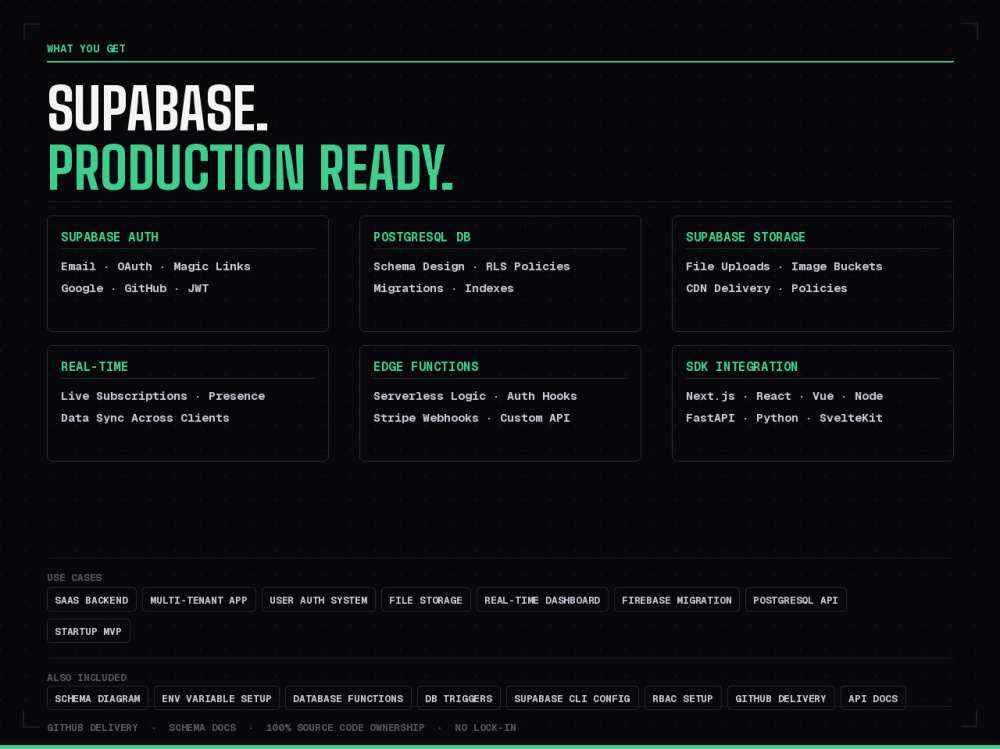Click the SUPABASE CLI CONFIG chip

pos(572,698)
